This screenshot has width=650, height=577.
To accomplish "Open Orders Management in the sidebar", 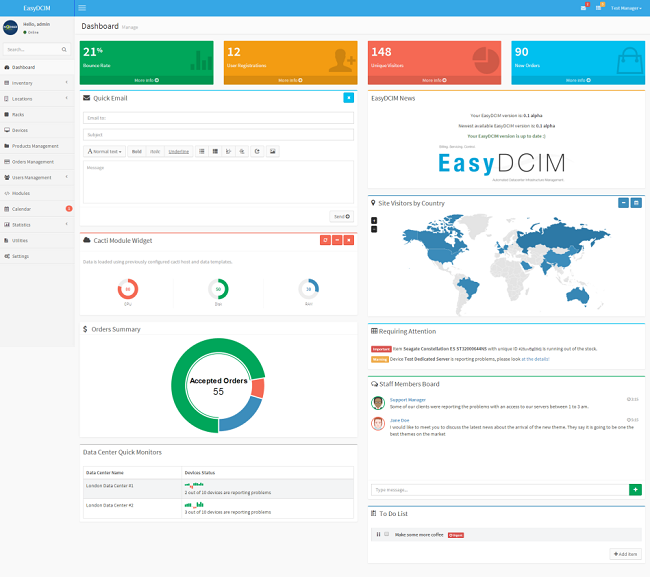I will (37, 162).
